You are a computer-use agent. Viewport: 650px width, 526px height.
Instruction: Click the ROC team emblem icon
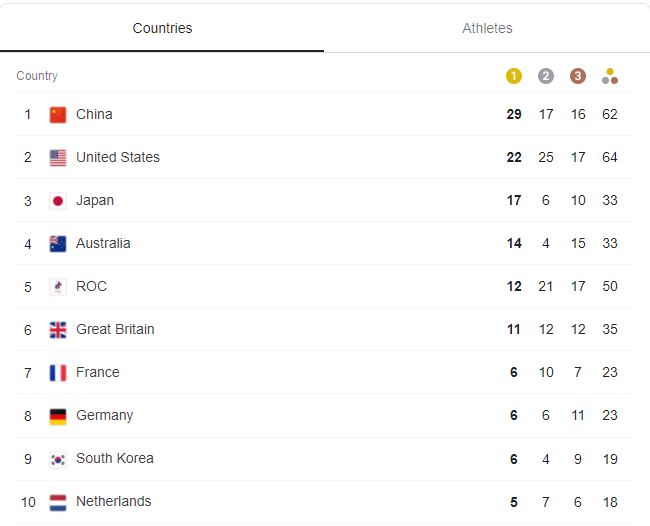(58, 287)
